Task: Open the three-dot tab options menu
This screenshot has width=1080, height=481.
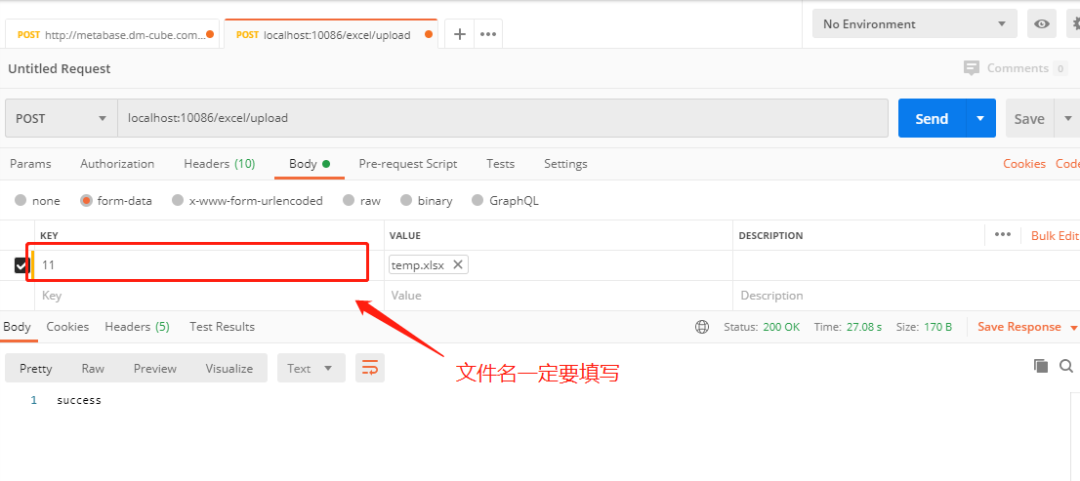Action: (488, 34)
